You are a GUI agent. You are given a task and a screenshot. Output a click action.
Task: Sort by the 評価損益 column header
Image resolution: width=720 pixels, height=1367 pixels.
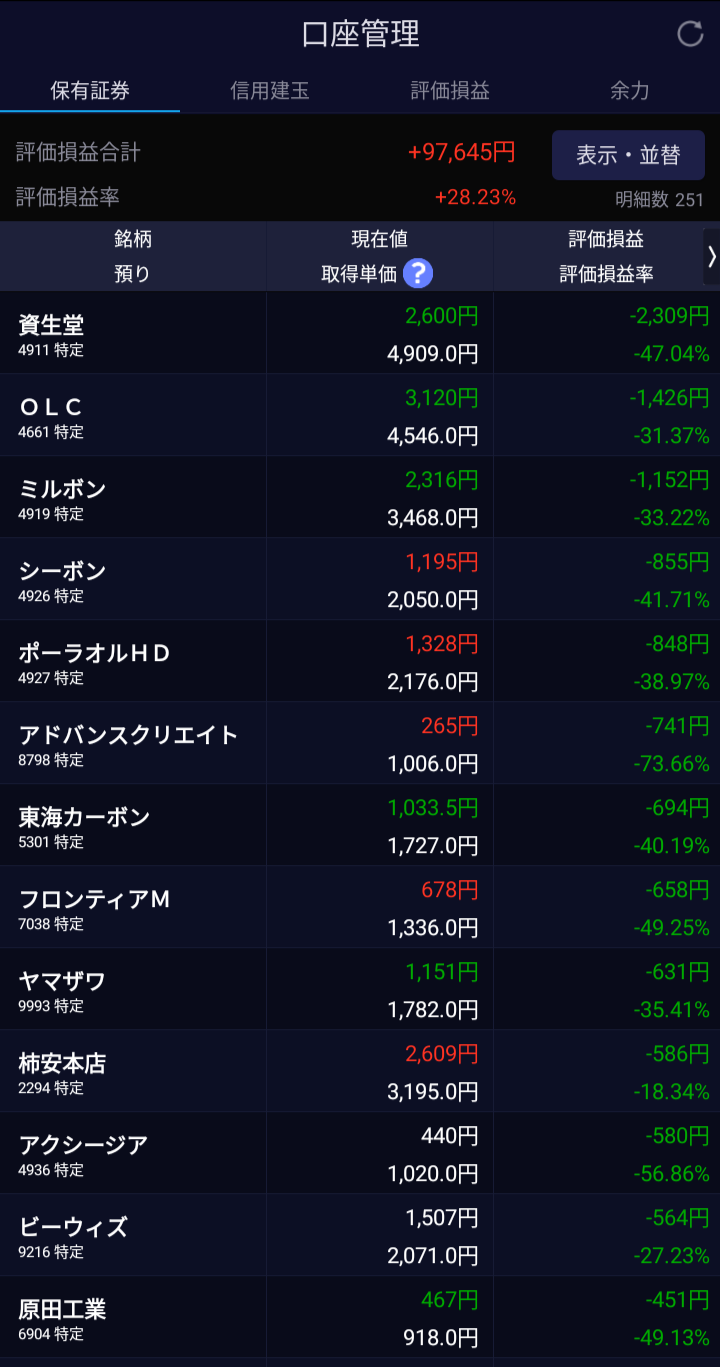pyautogui.click(x=606, y=239)
